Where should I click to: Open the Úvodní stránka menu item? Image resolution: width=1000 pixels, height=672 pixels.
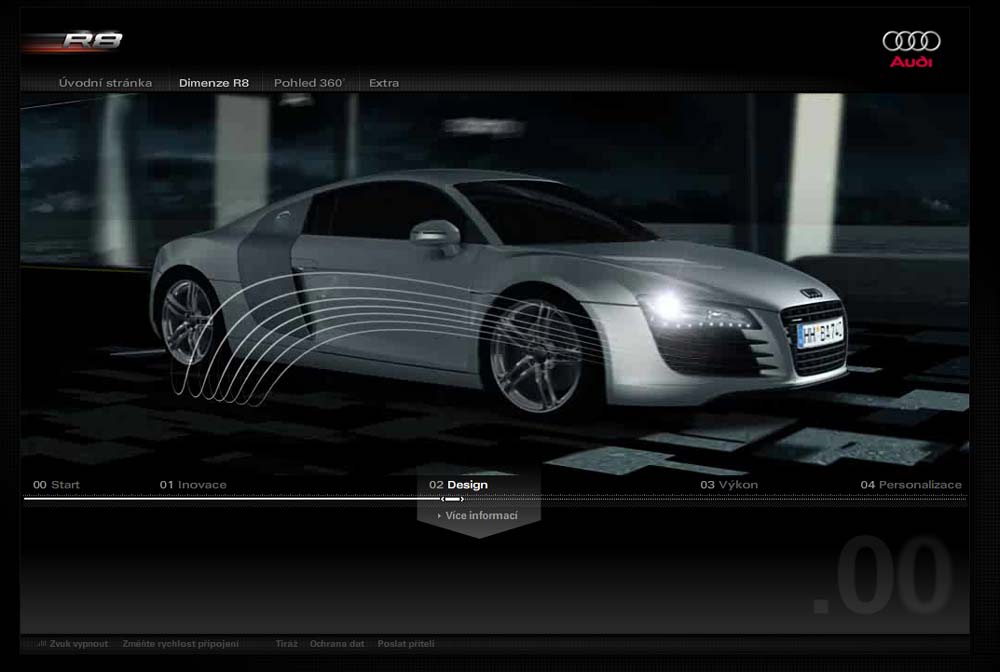coord(105,83)
